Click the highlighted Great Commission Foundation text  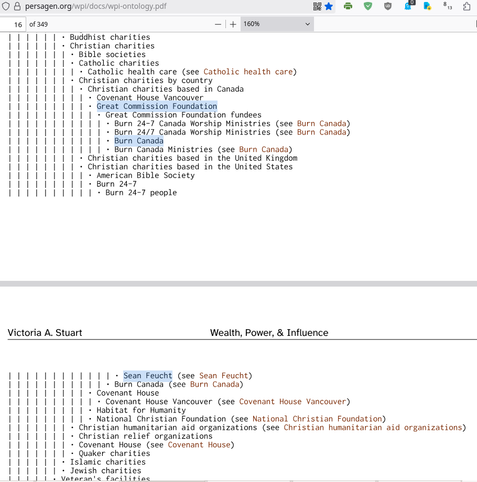pos(157,106)
